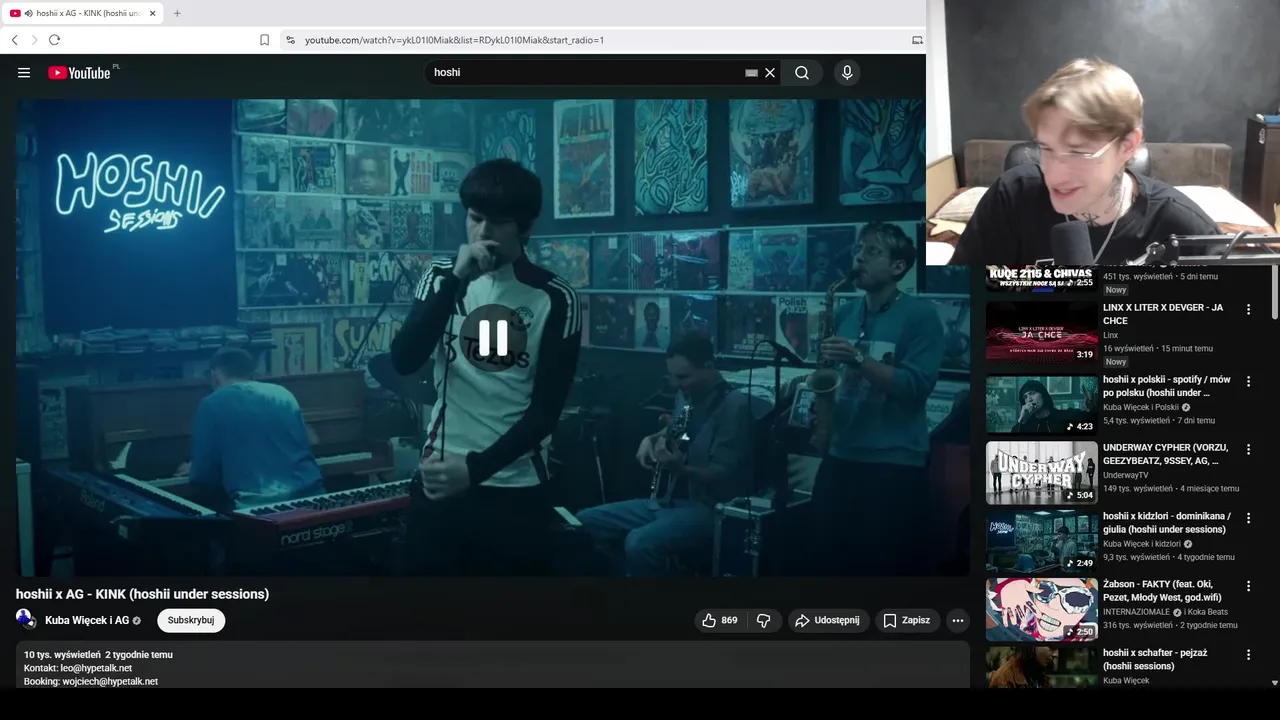Open options menu for UNDERWAY CYPHER video
Screen dimensions: 1280x720
click(1248, 450)
